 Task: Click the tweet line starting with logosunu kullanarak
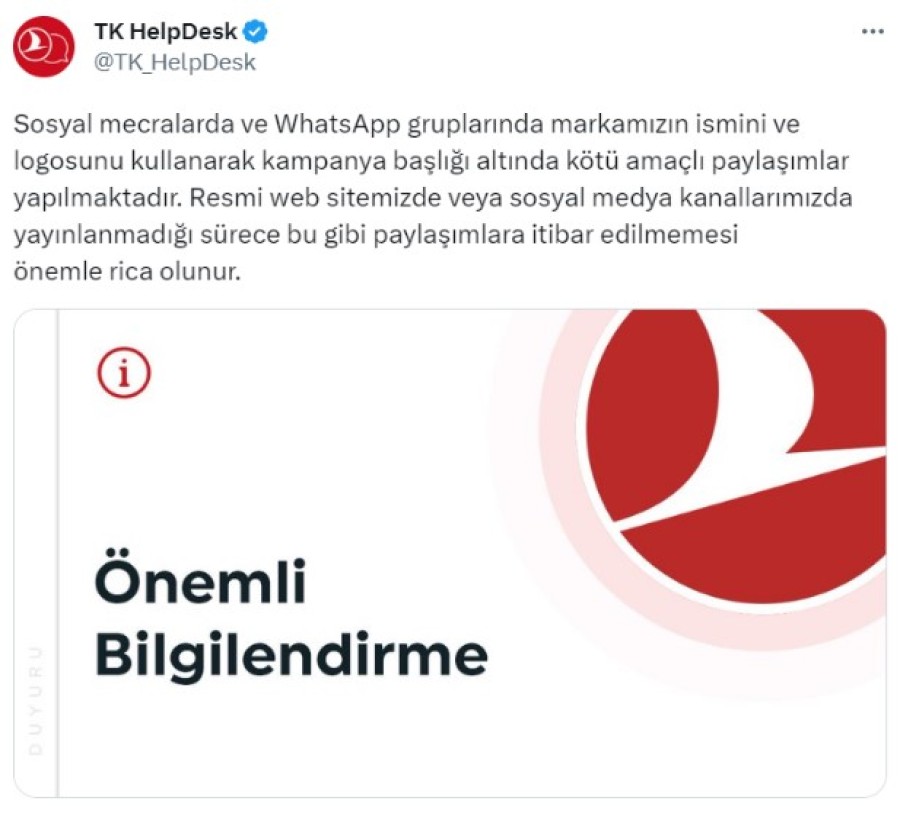coord(431,161)
